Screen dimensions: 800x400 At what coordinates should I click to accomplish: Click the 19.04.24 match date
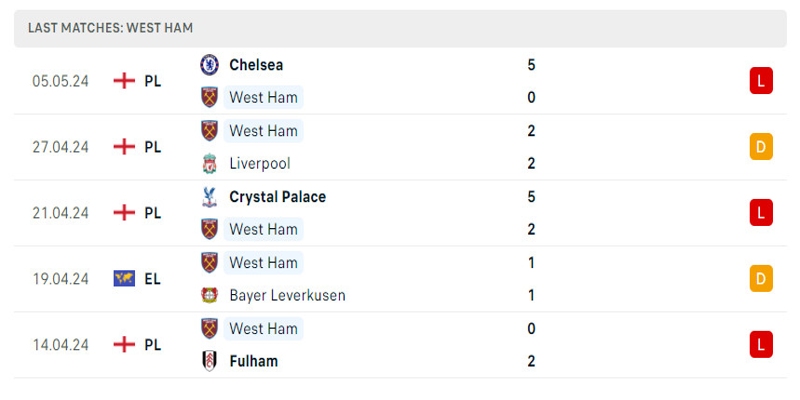pos(60,279)
